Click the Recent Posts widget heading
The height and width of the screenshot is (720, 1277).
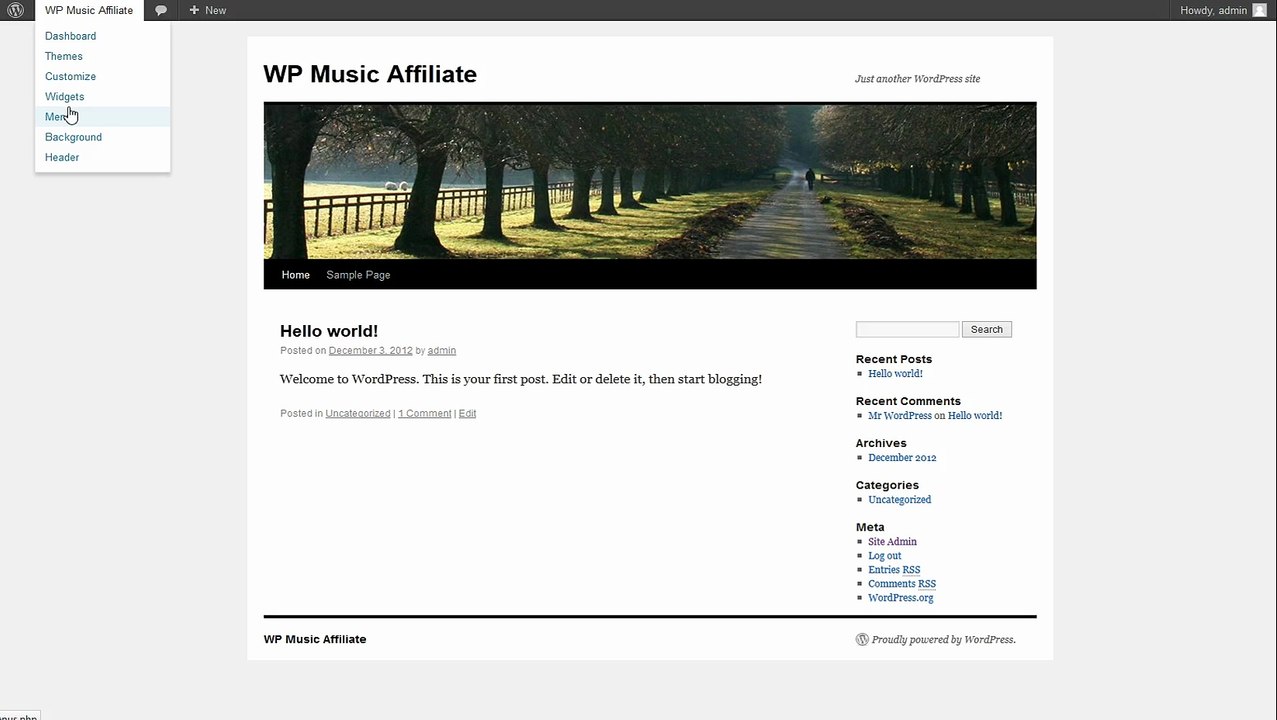click(894, 359)
